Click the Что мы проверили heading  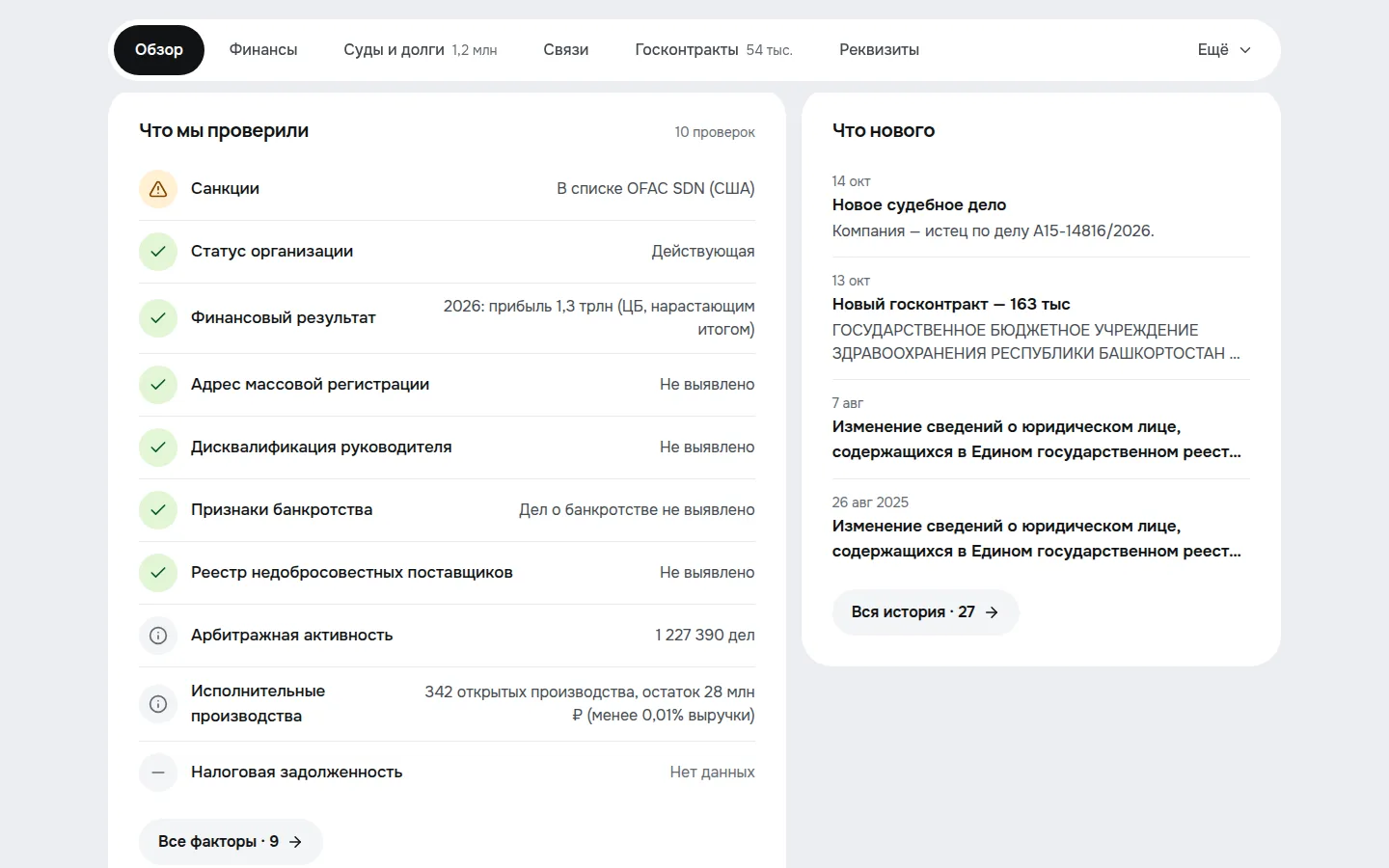pos(224,131)
